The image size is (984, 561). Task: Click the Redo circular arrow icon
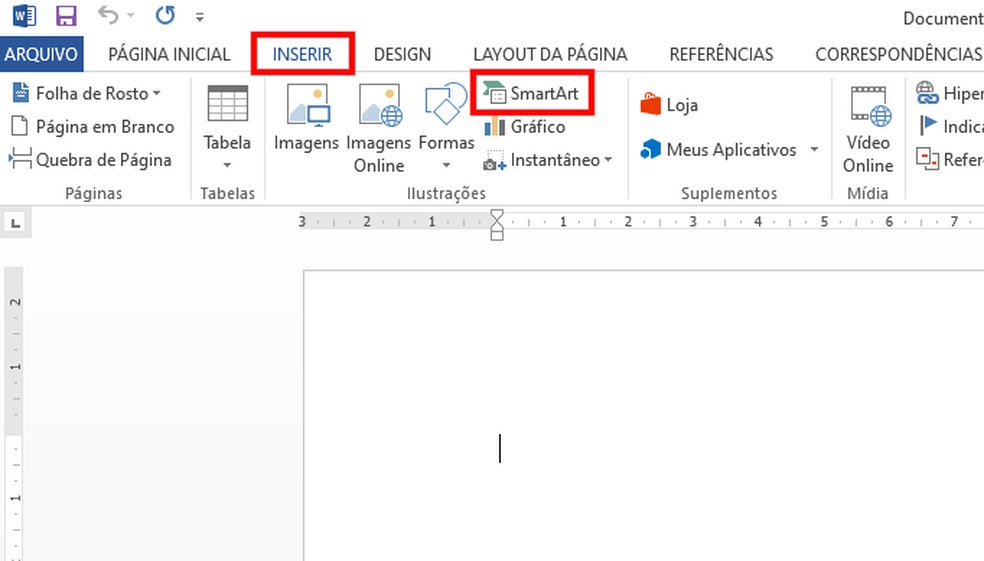pyautogui.click(x=165, y=16)
